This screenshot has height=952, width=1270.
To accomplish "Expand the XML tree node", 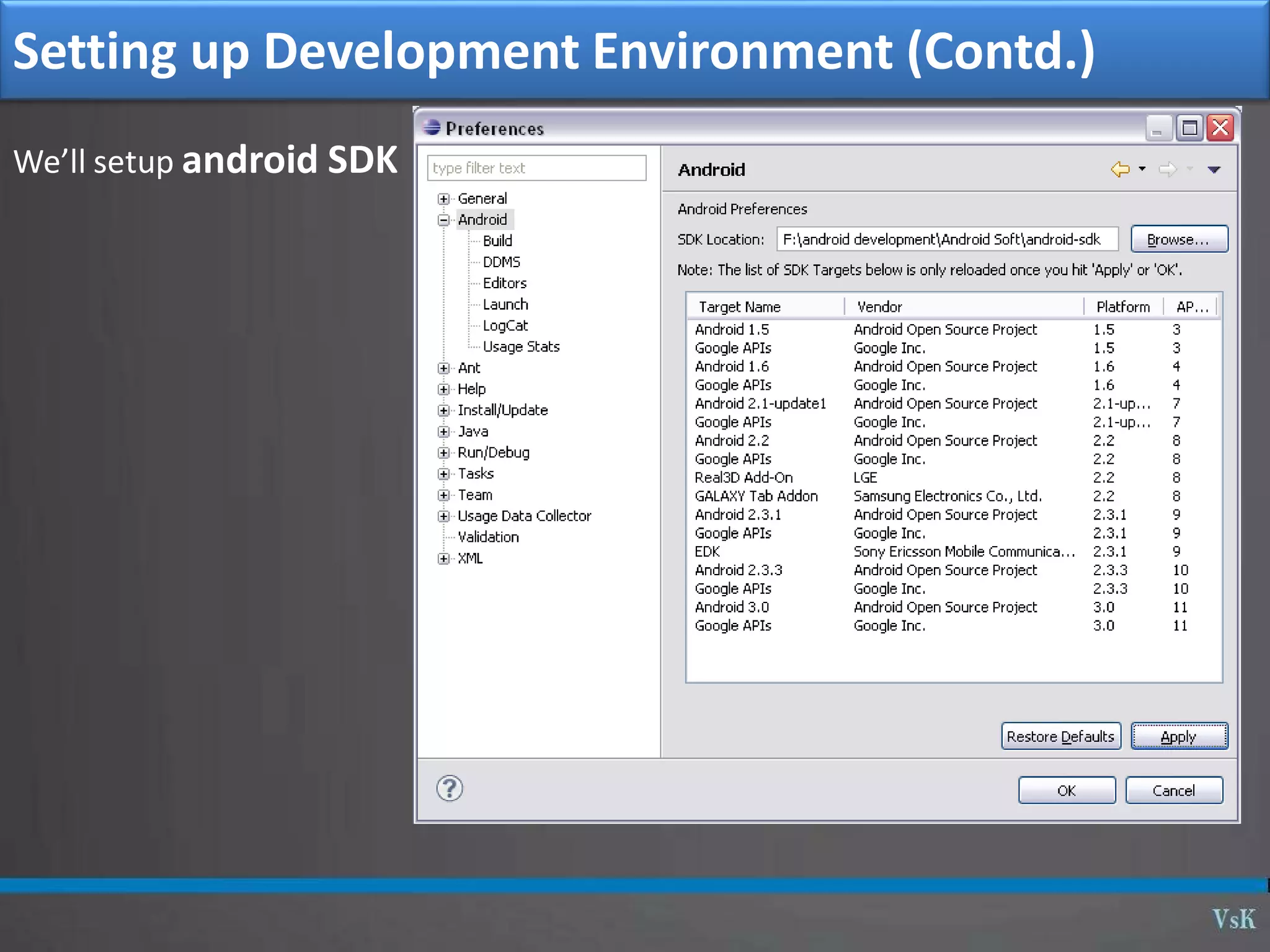I will [x=443, y=558].
